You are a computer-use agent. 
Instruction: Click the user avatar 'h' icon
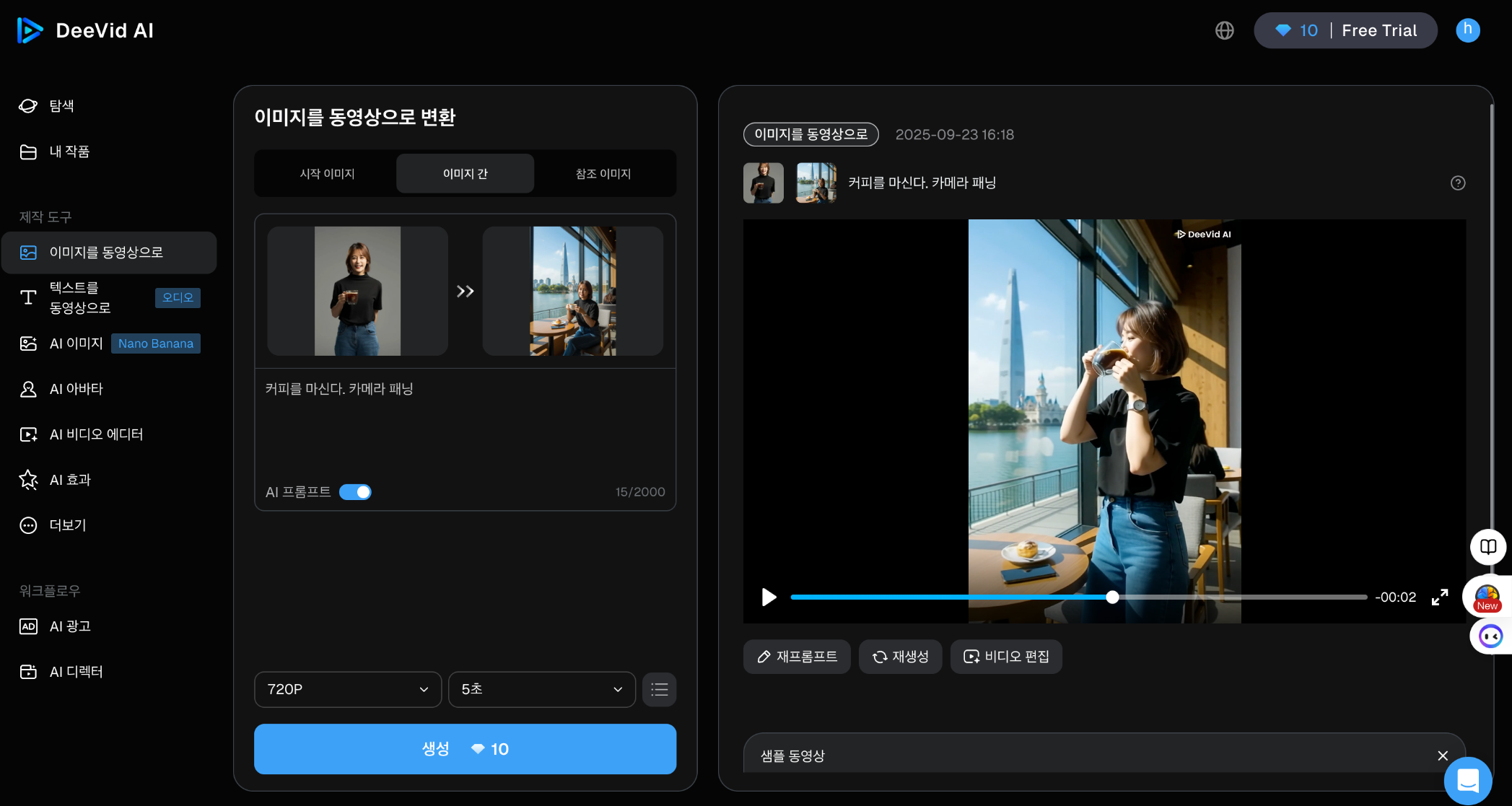point(1468,30)
